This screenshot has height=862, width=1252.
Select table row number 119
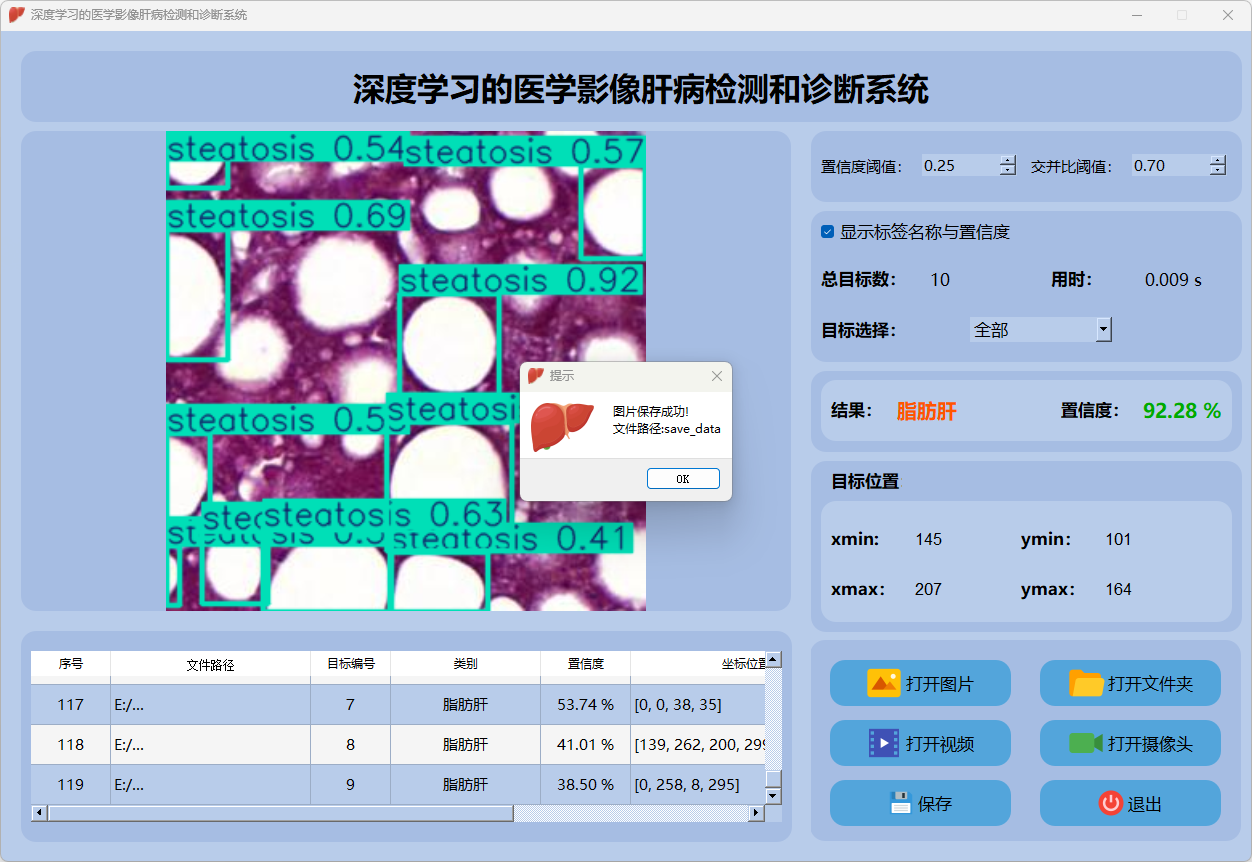pos(398,785)
